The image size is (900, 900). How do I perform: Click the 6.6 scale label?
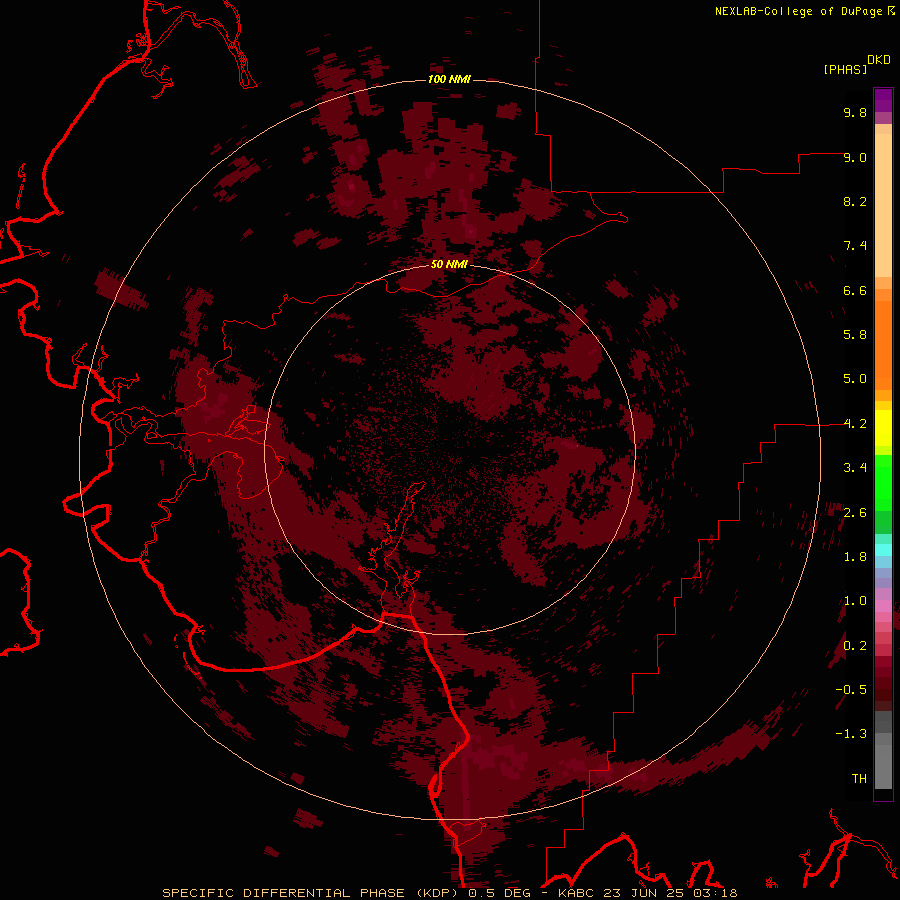click(855, 290)
